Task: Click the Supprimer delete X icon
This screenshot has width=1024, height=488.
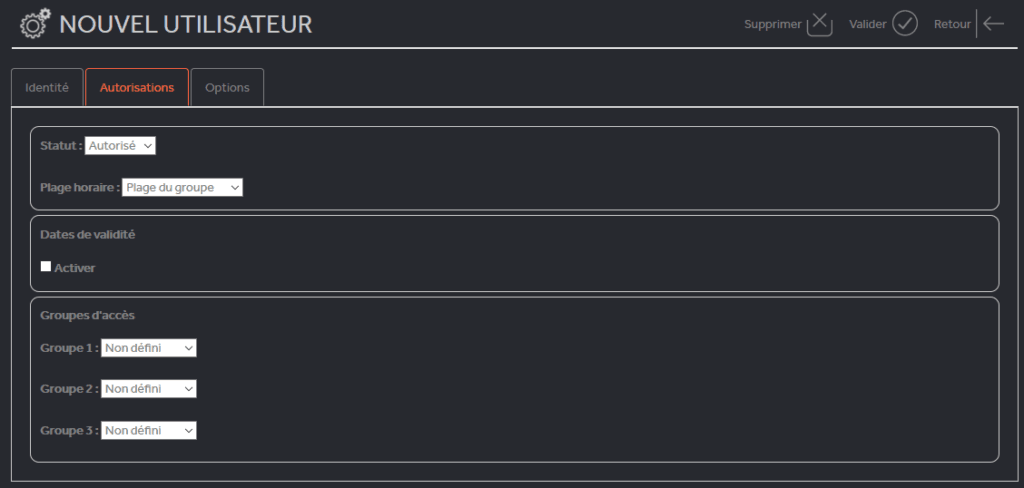Action: click(x=820, y=24)
